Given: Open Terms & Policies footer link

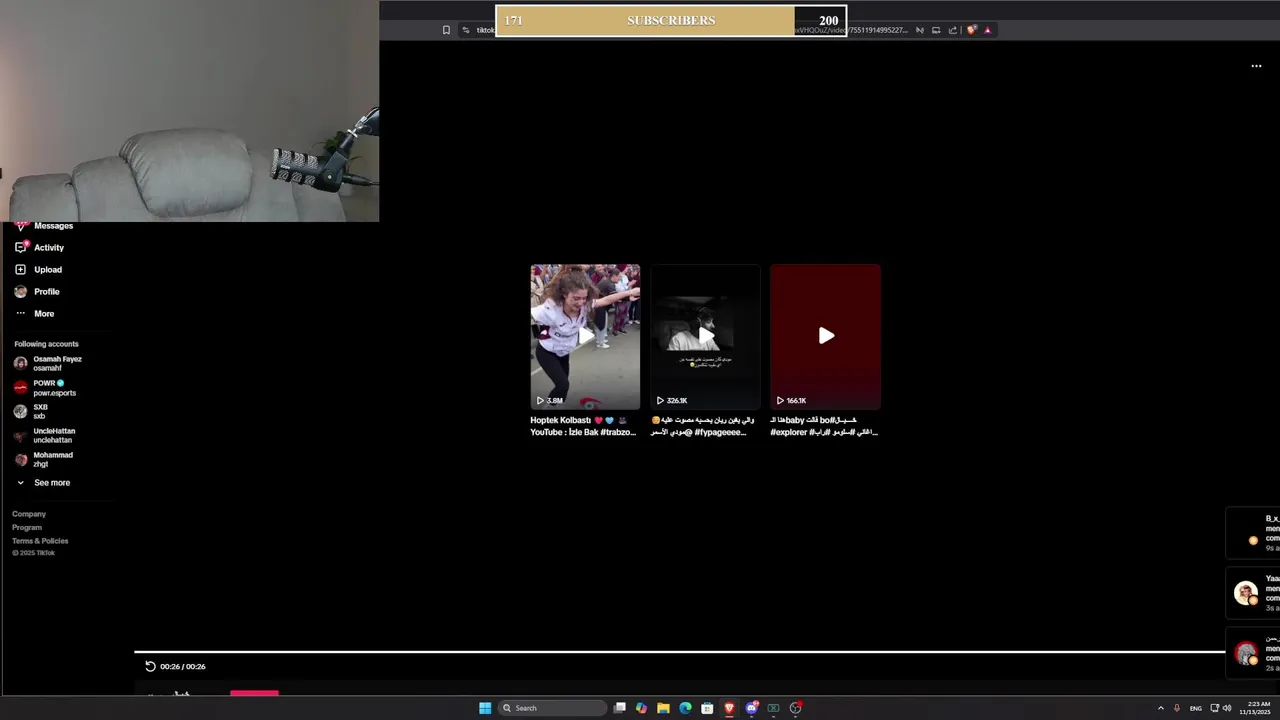Looking at the screenshot, I should click(40, 541).
